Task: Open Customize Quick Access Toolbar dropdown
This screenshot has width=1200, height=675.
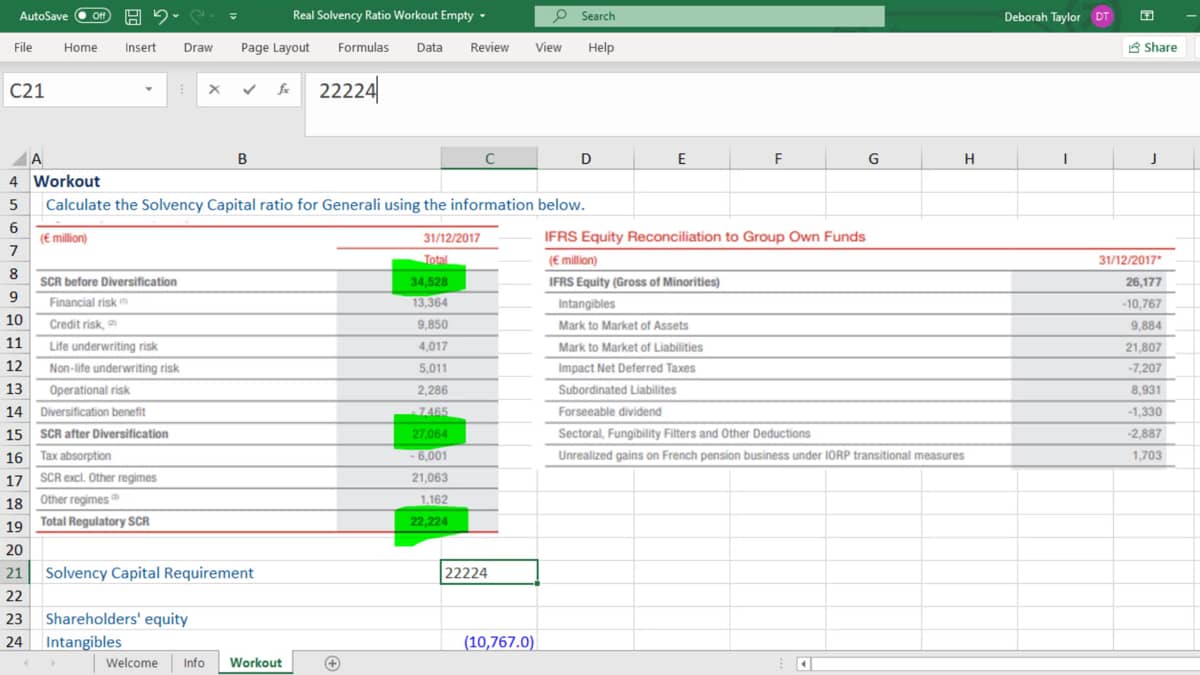Action: coord(232,16)
